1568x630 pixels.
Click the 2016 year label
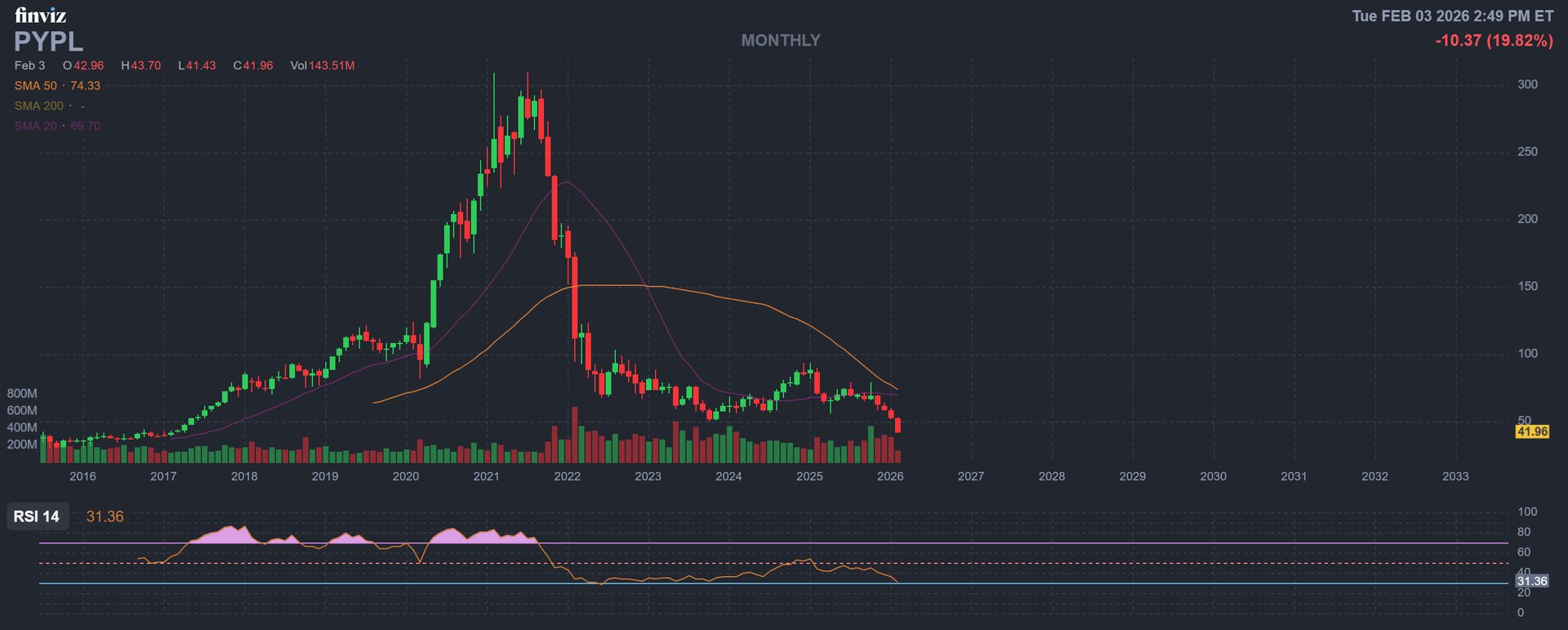pos(82,476)
